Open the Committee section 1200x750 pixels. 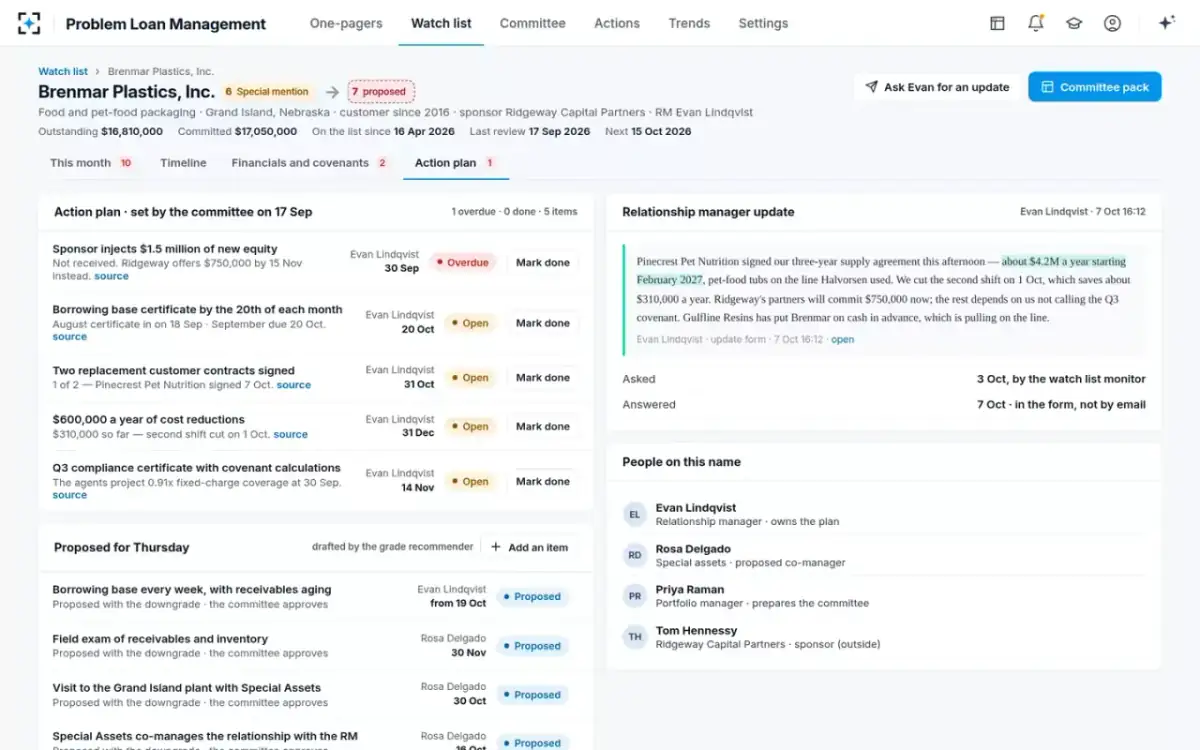click(532, 23)
